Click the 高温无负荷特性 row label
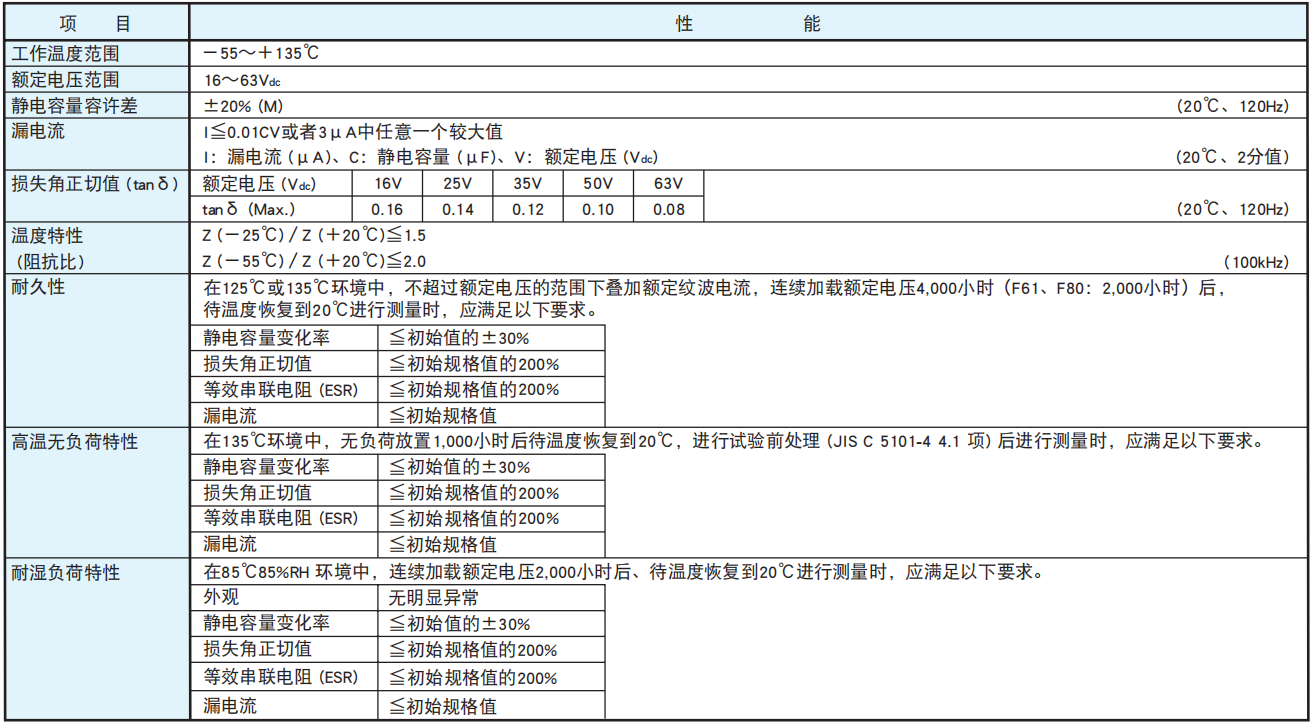 [x=74, y=441]
